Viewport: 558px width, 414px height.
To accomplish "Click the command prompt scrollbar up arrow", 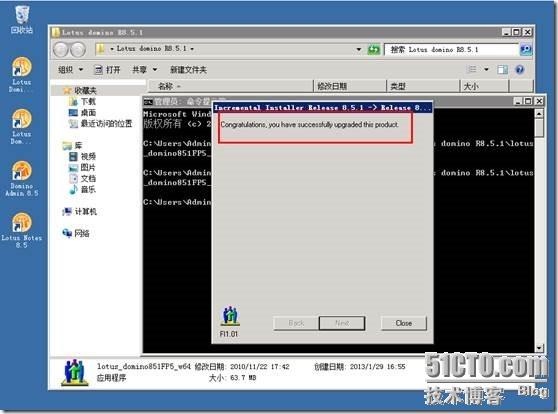I will [539, 114].
